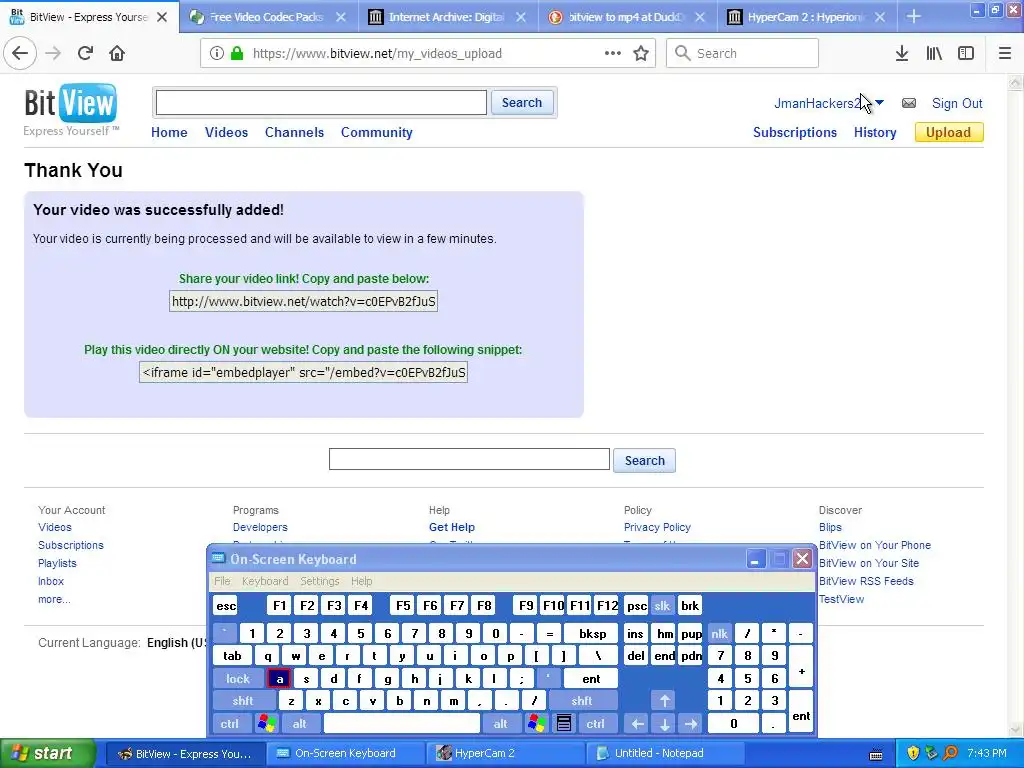Open the Get Help footer link
Viewport: 1024px width, 768px height.
[452, 527]
